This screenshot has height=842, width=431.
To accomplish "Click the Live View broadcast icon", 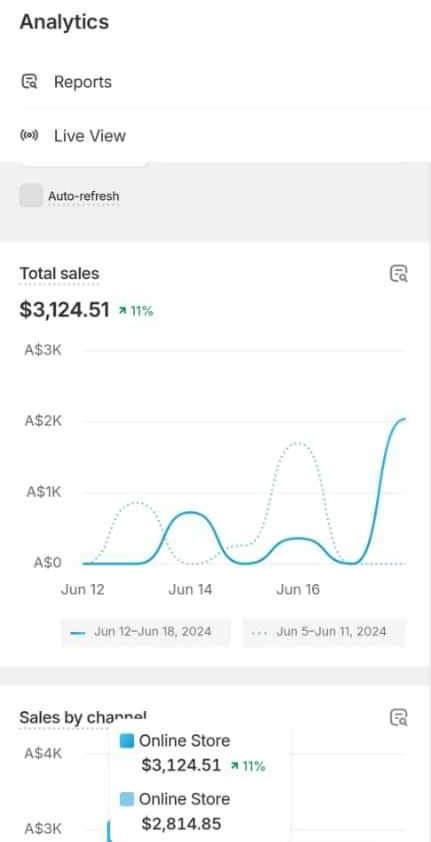I will (30, 135).
